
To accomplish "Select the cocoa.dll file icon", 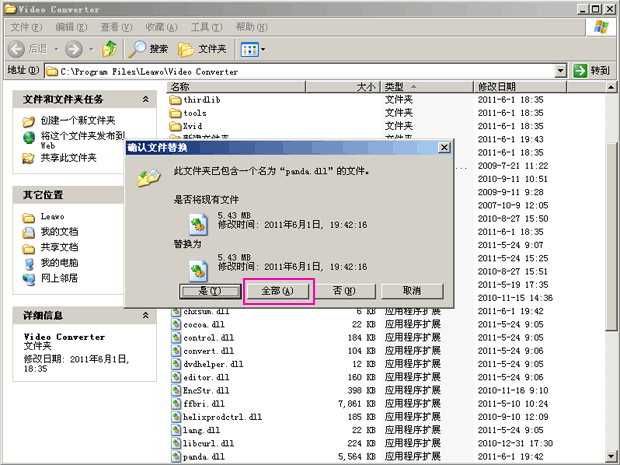I will 176,325.
